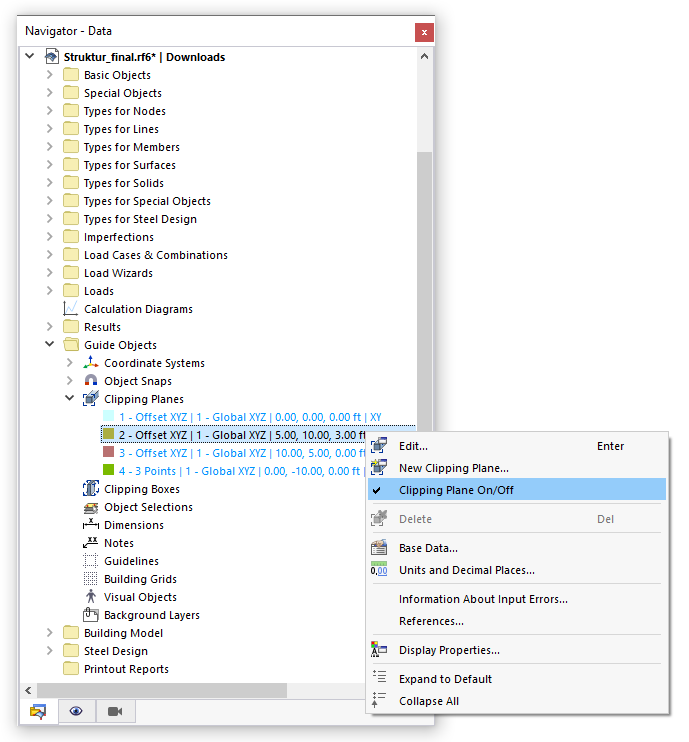
Task: Click the Guidelines dotted square icon
Action: [90, 561]
